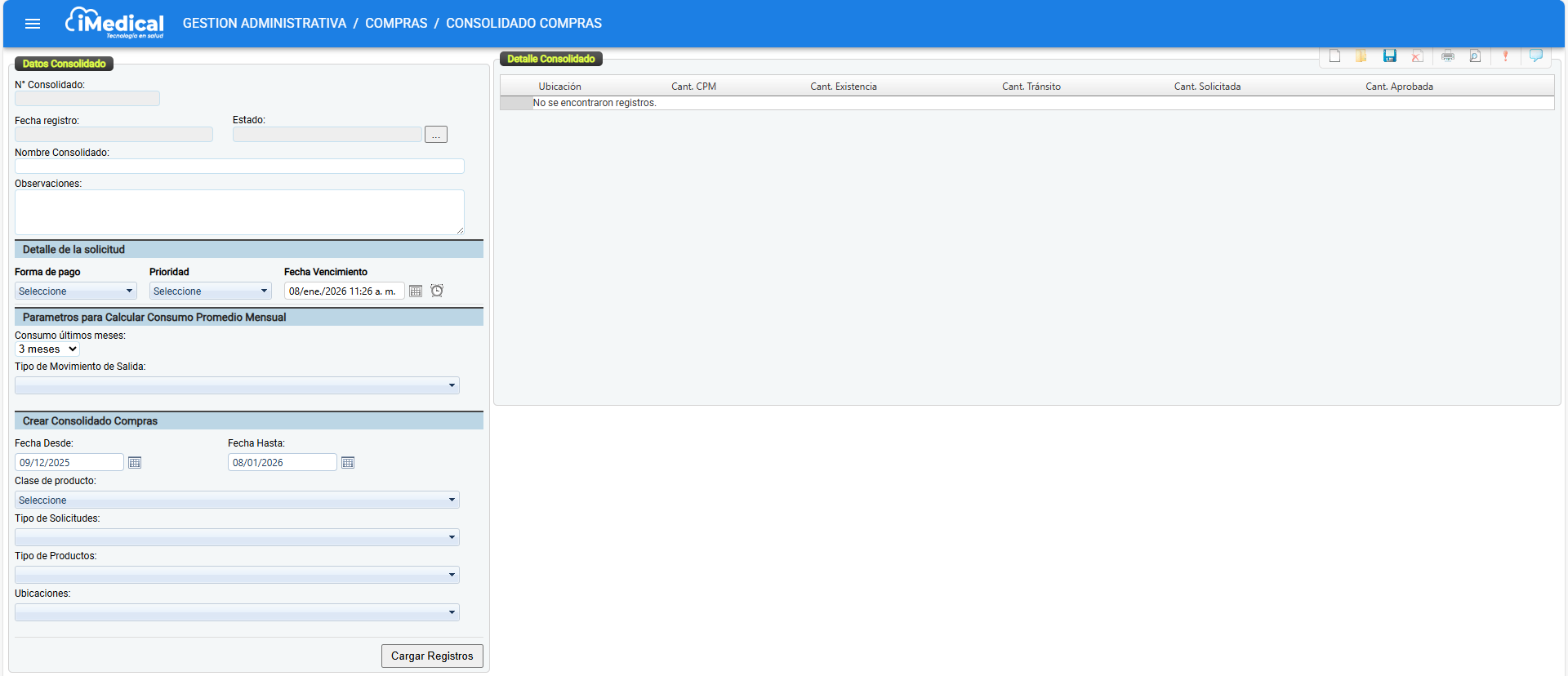Open the clock time picker
This screenshot has width=1568, height=676.
pos(437,291)
